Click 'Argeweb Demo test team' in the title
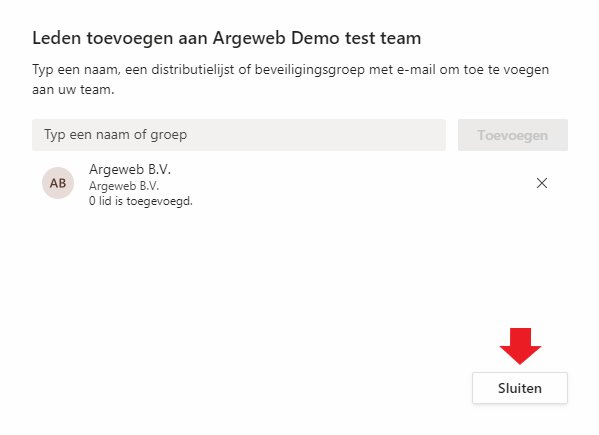 tap(317, 38)
